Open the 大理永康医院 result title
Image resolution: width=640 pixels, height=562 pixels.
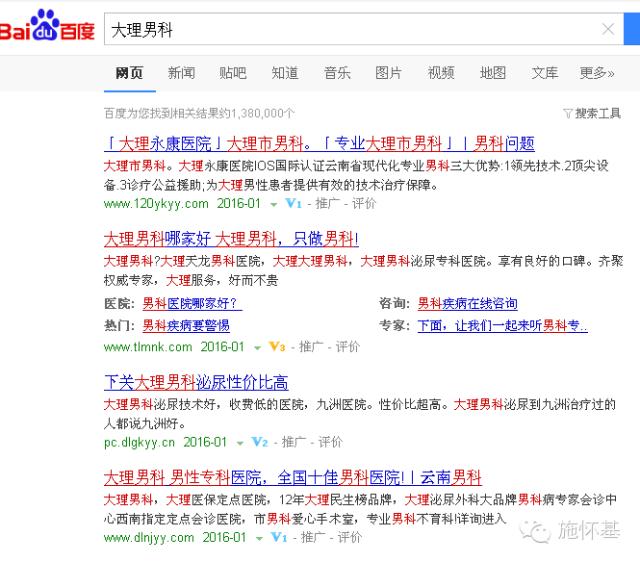(319, 143)
